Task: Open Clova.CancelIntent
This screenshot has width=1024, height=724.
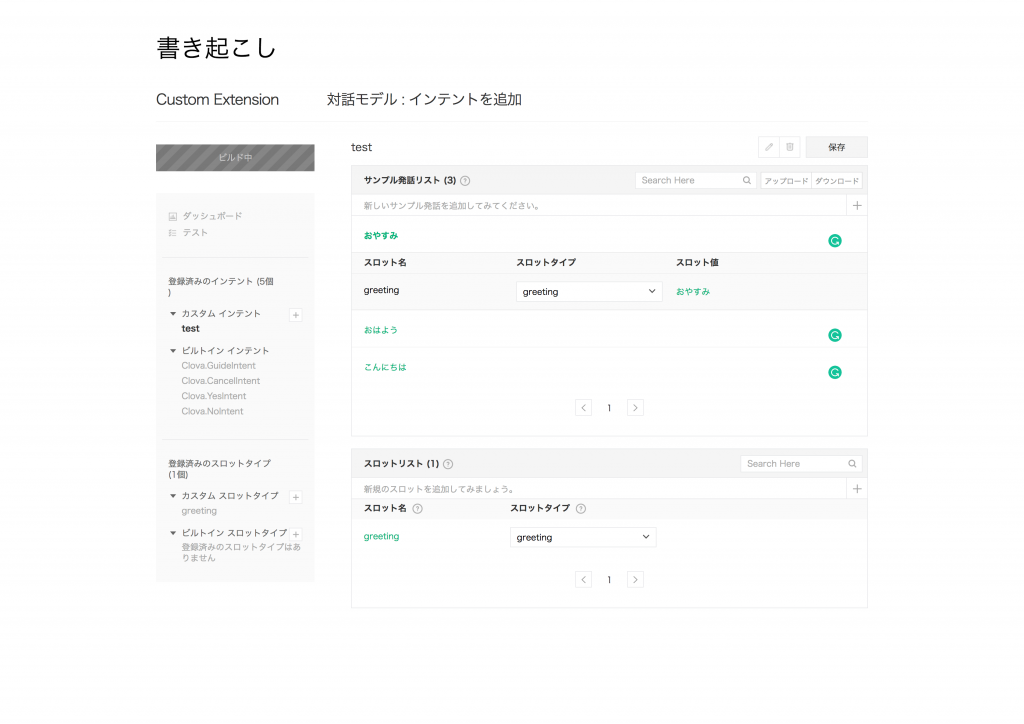Action: click(221, 381)
